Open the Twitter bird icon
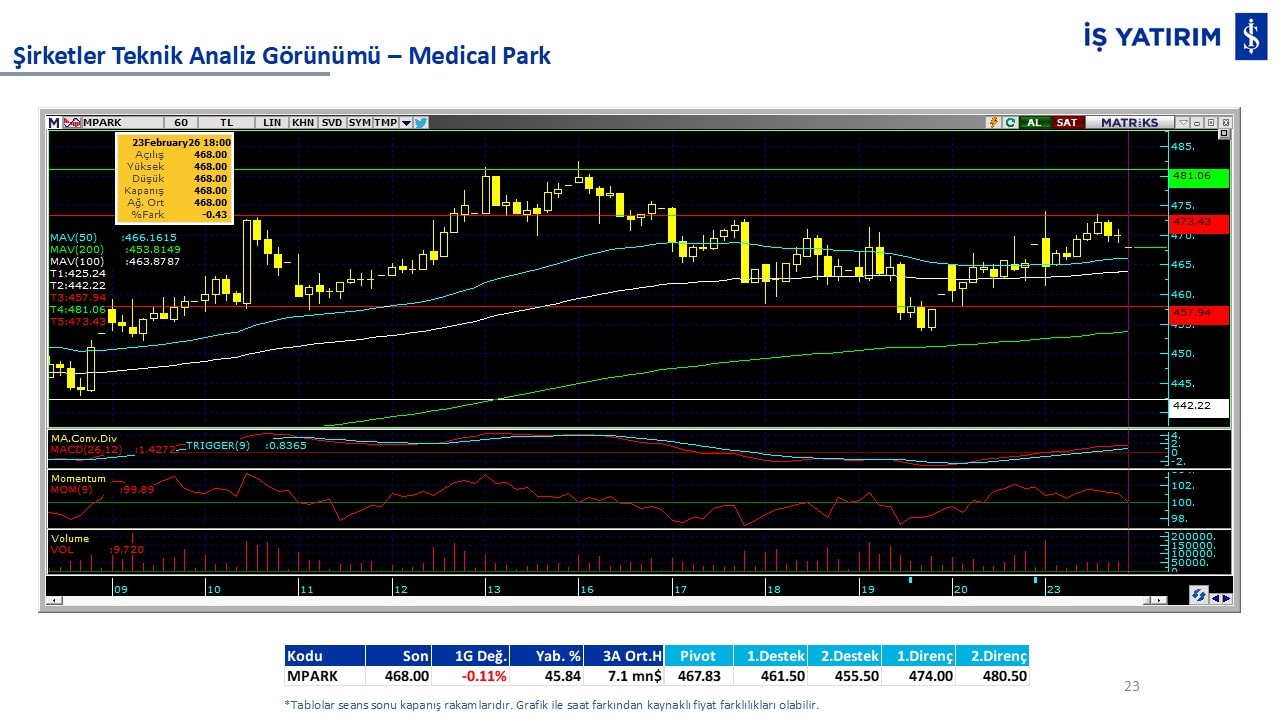1280x720 pixels. (x=421, y=123)
